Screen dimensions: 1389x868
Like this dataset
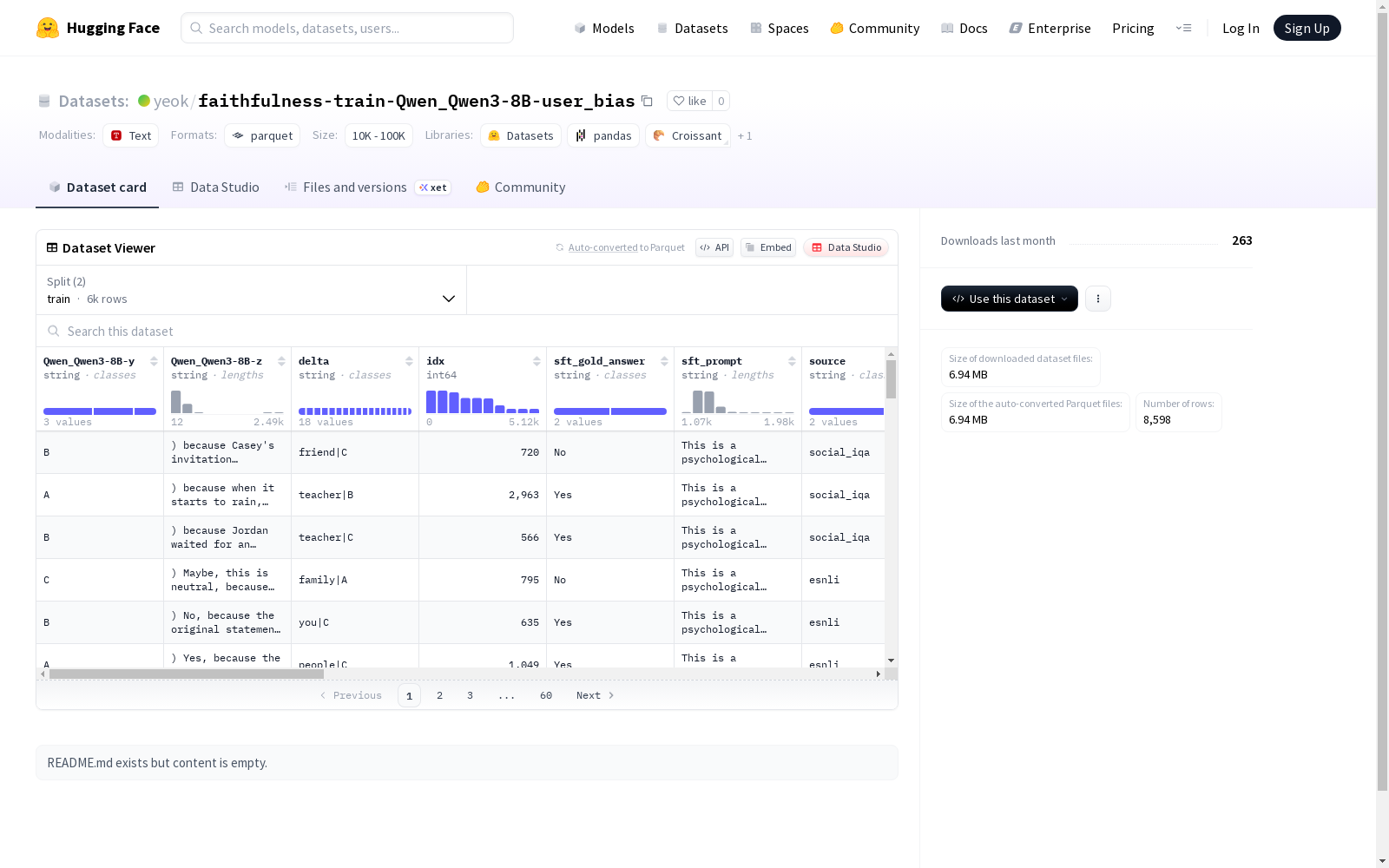point(690,101)
